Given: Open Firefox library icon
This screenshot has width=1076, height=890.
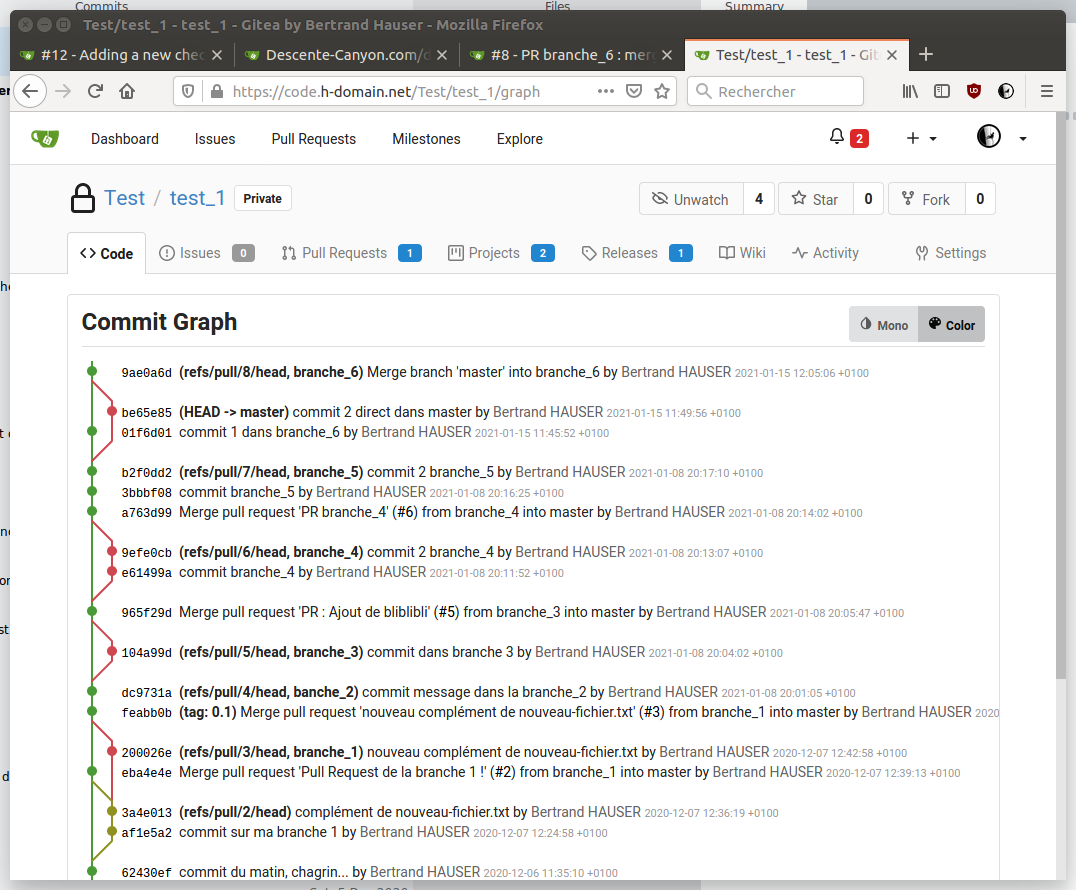Looking at the screenshot, I should click(910, 91).
